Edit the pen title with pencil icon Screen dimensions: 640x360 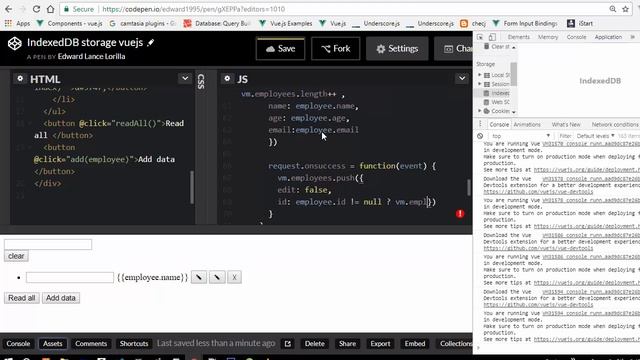pyautogui.click(x=151, y=42)
